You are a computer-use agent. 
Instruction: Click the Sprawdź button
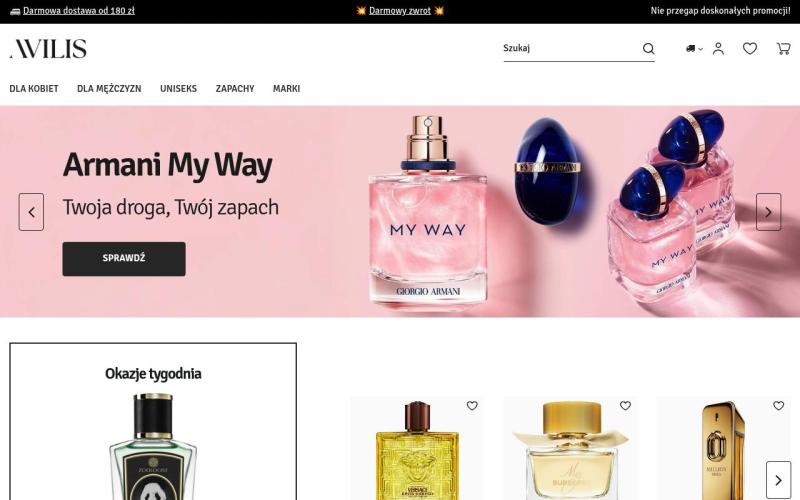124,259
